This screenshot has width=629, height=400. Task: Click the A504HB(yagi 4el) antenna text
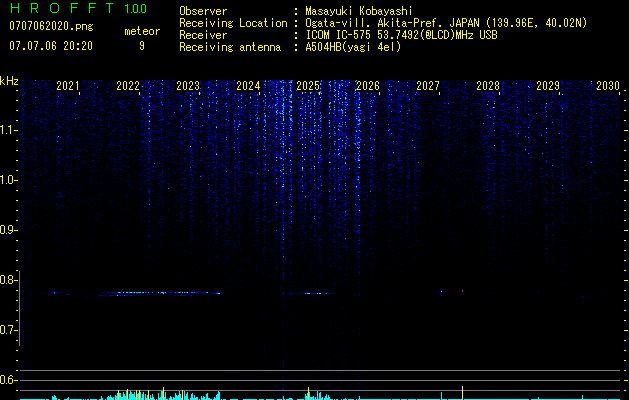tap(353, 47)
